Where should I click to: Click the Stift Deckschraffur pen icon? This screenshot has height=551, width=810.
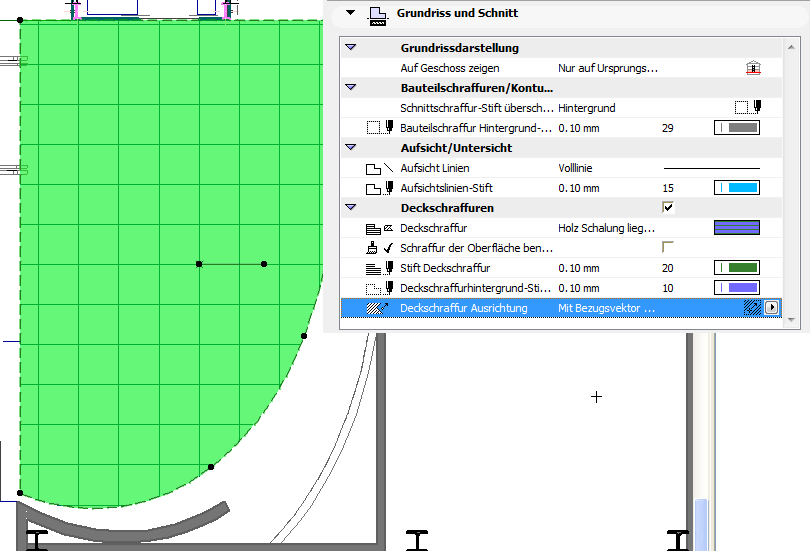click(378, 268)
